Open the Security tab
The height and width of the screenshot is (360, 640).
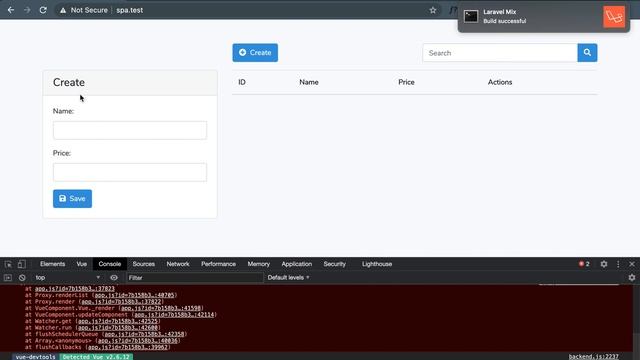coord(335,264)
